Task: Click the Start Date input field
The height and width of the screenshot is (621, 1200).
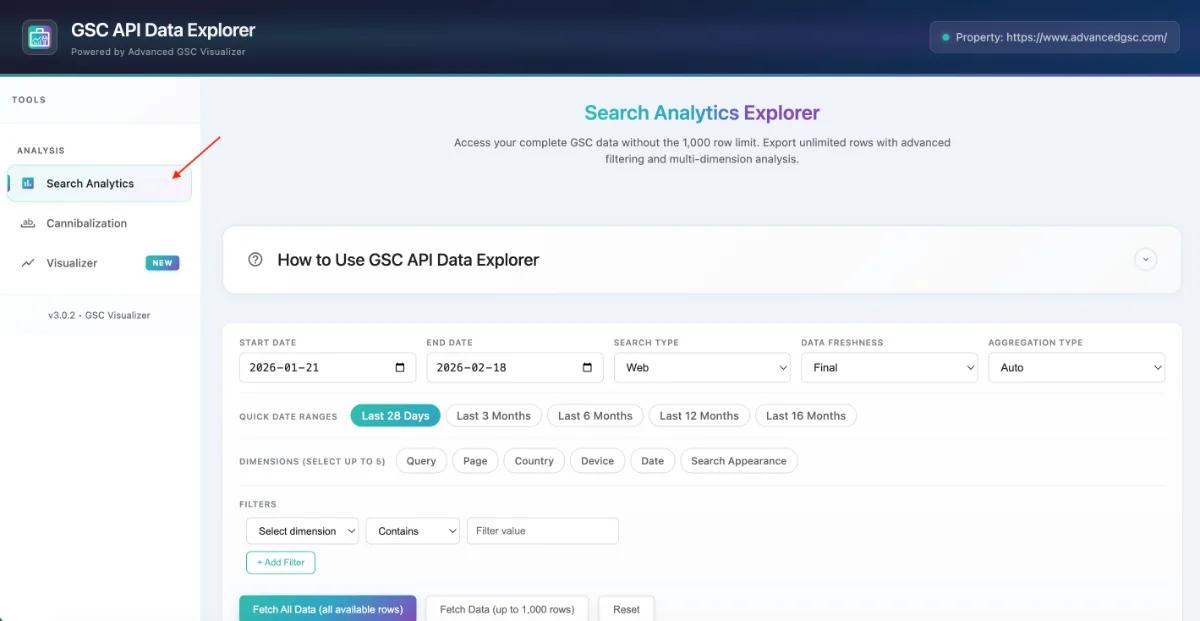Action: [327, 368]
